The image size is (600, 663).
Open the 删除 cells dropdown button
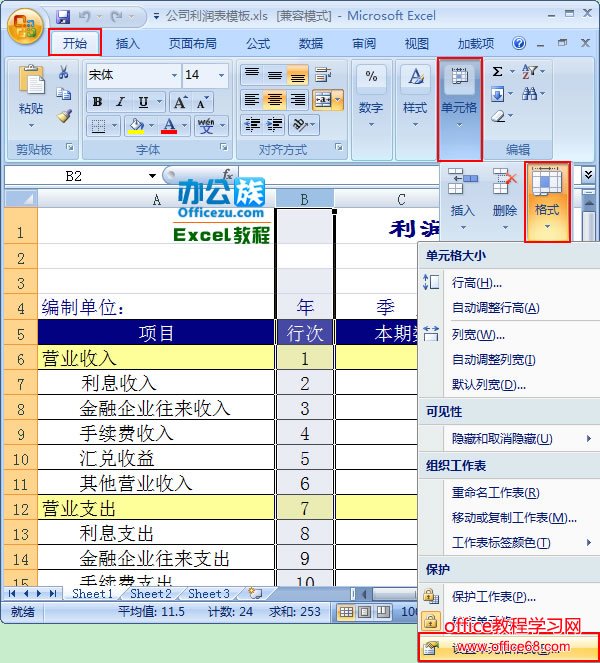click(x=505, y=199)
